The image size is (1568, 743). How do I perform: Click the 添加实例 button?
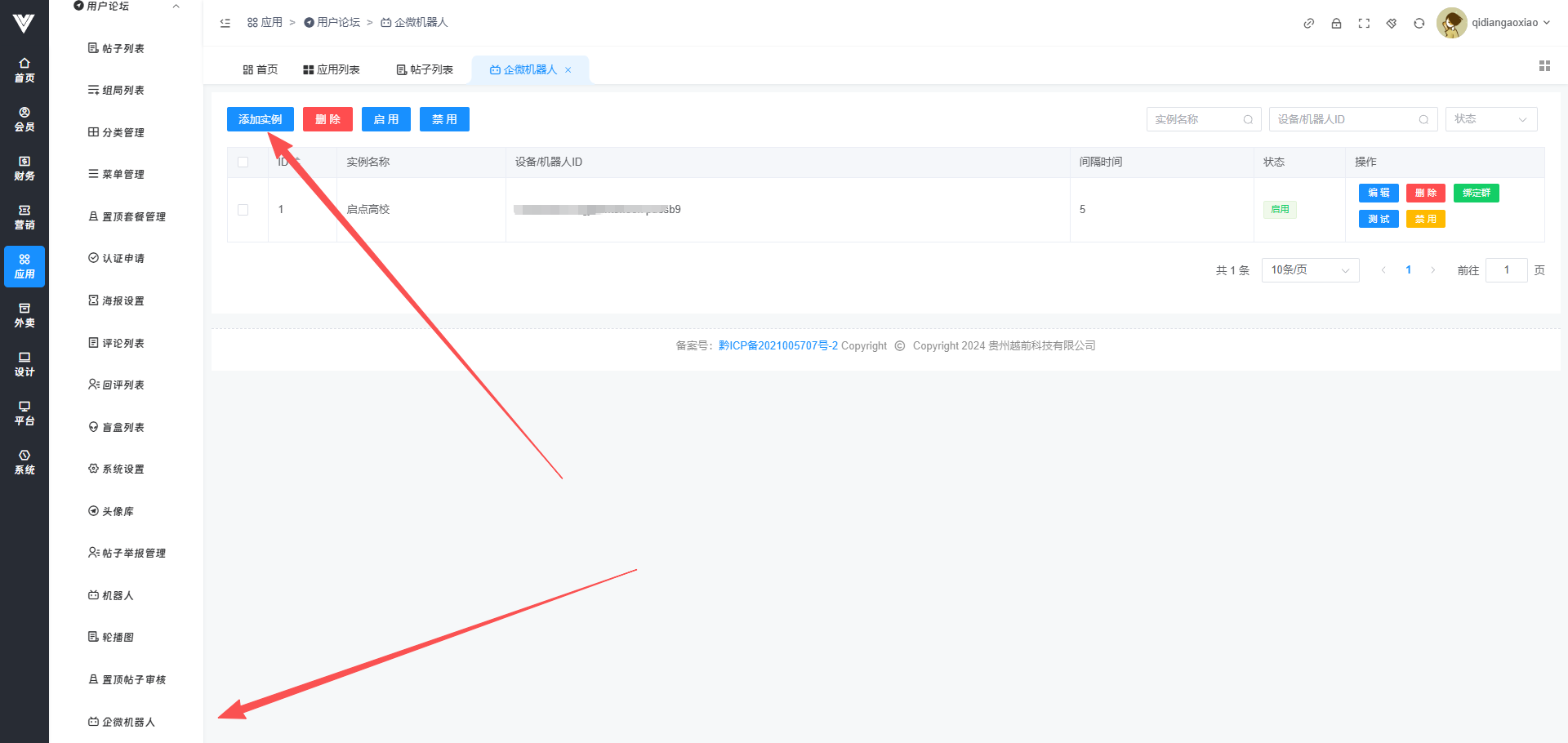pos(260,119)
